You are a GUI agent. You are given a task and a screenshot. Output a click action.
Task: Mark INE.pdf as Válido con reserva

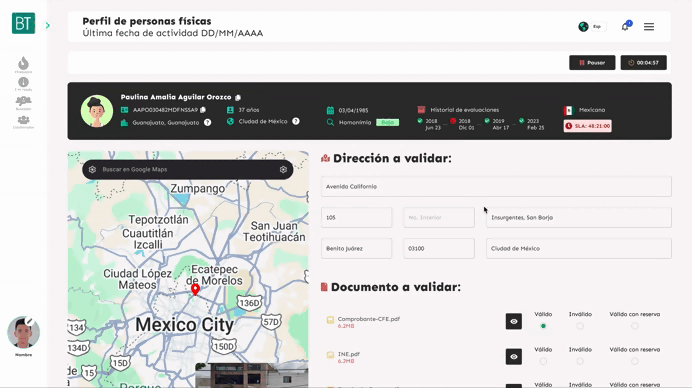[635, 362]
